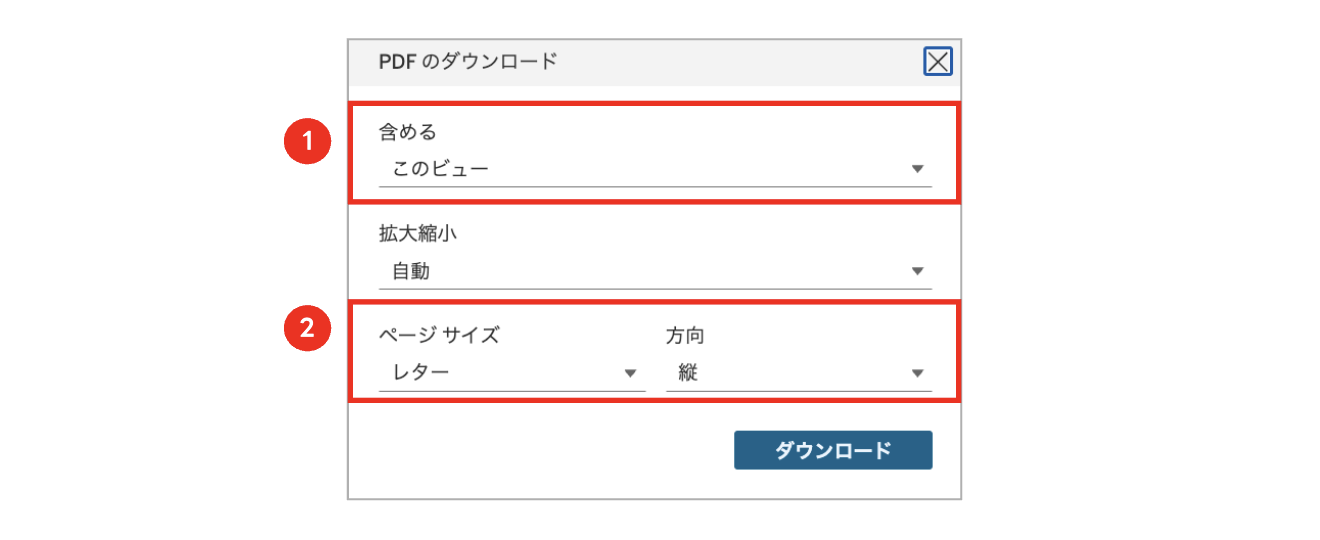
Task: Expand the ページ サイズ dropdown arrow
Action: (x=630, y=373)
